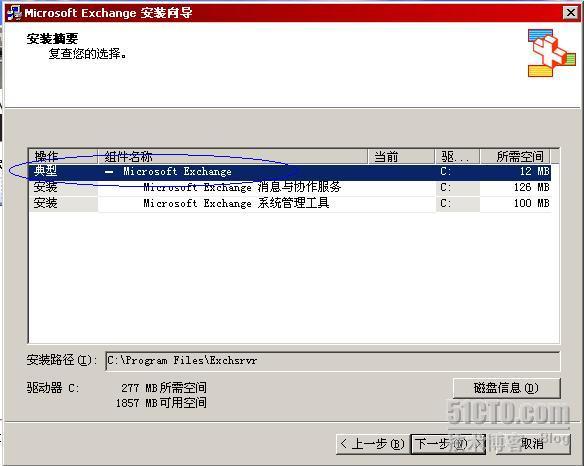The height and width of the screenshot is (466, 584).
Task: Click the 126 MB size cell
Action: click(515, 187)
